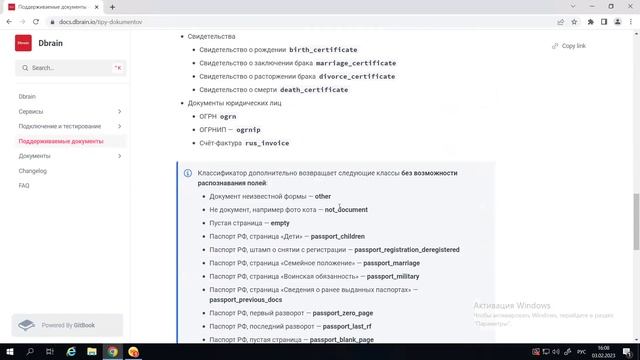
Task: Go back with the browser back arrow
Action: tap(9, 22)
